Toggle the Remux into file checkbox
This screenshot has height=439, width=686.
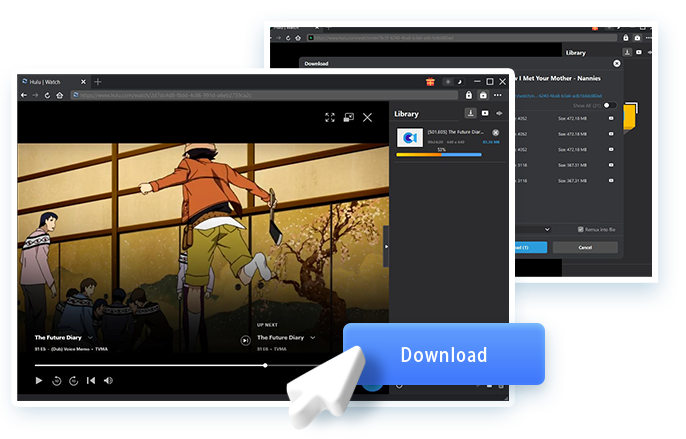581,229
